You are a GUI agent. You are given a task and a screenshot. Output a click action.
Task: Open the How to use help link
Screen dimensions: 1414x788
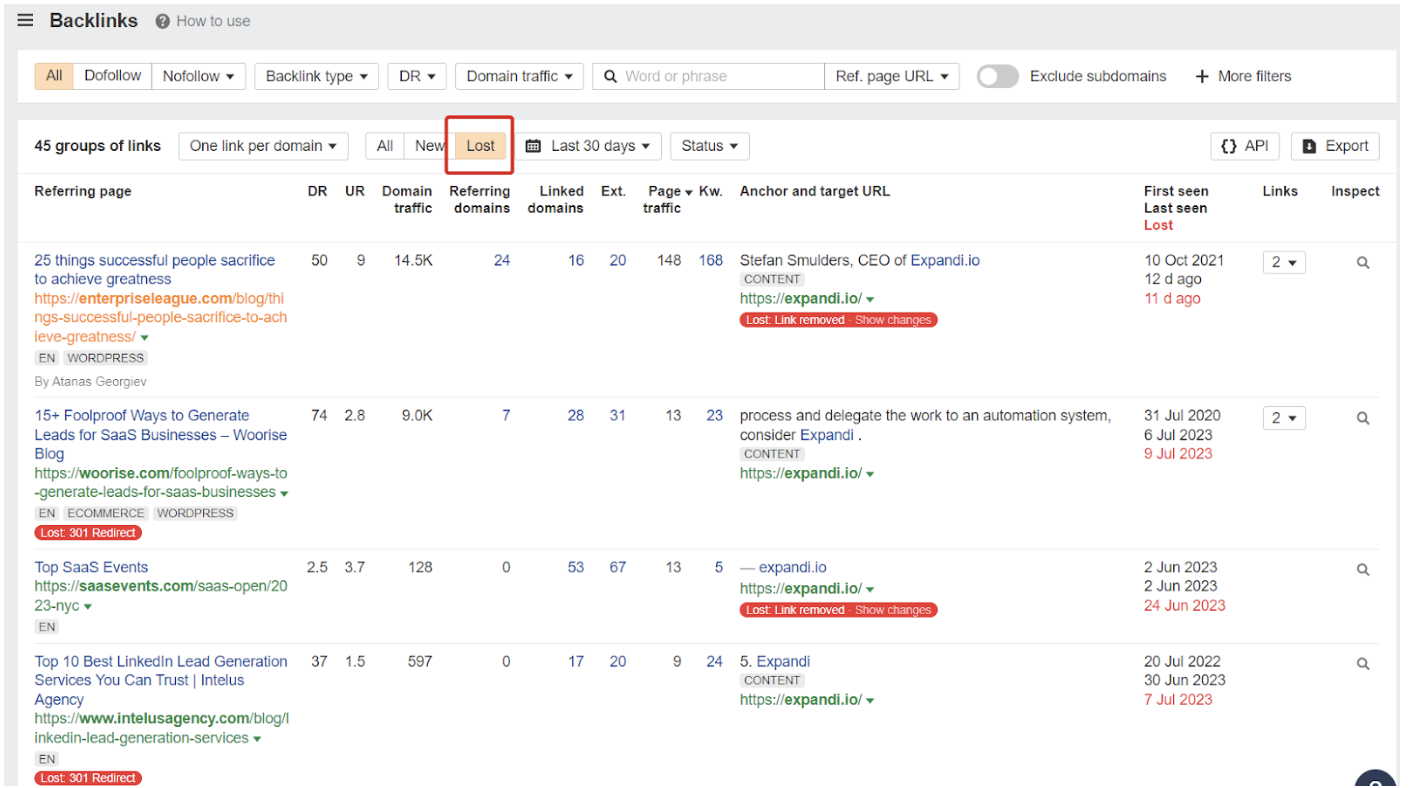pyautogui.click(x=203, y=21)
